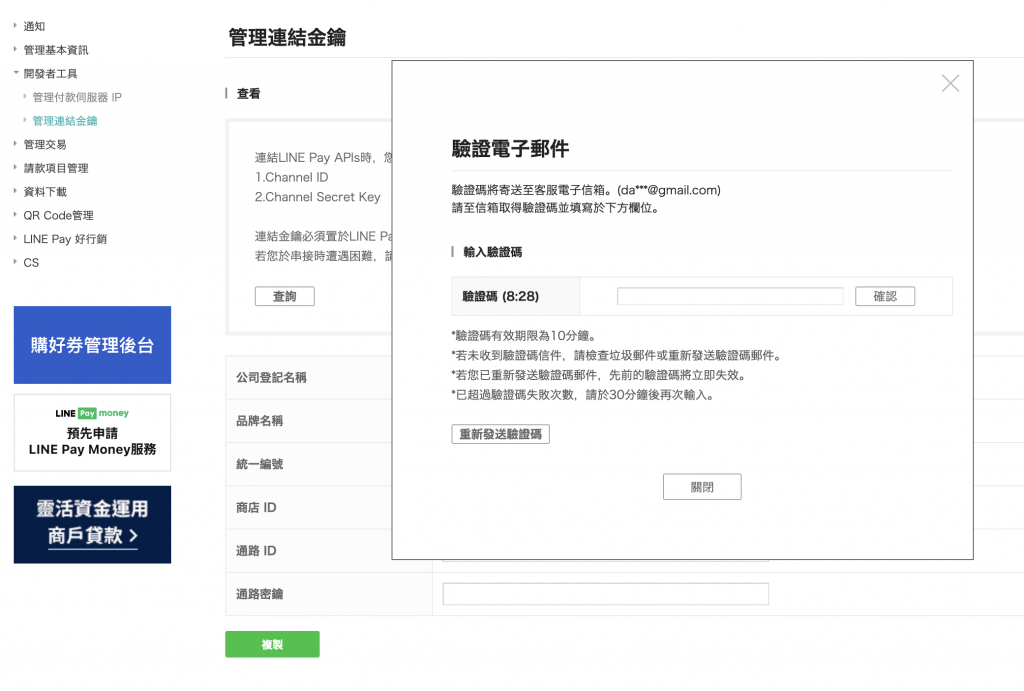This screenshot has width=1024, height=691.
Task: Expand arrow next to QR Code管理
Action: 15,214
